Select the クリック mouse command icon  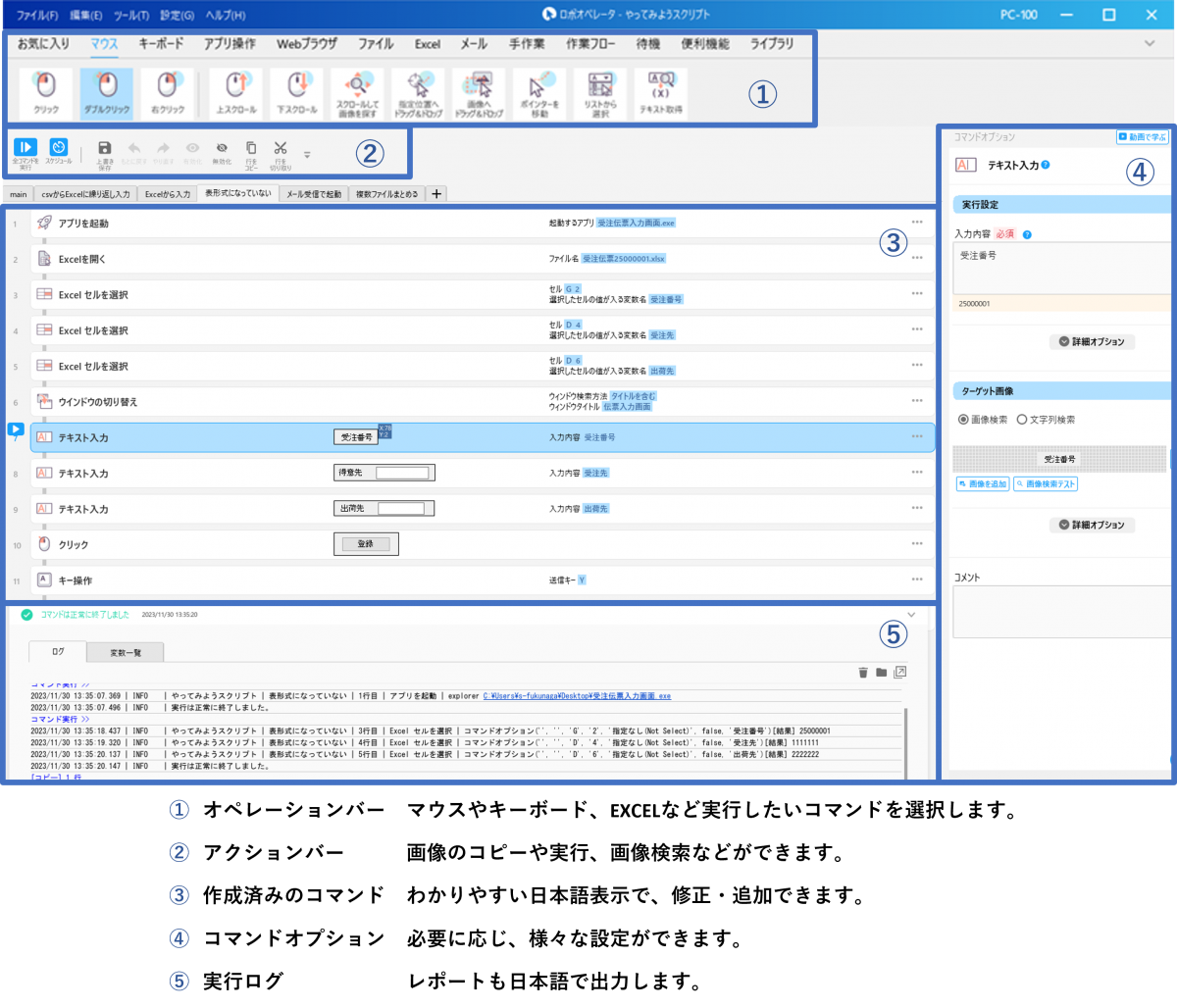46,94
